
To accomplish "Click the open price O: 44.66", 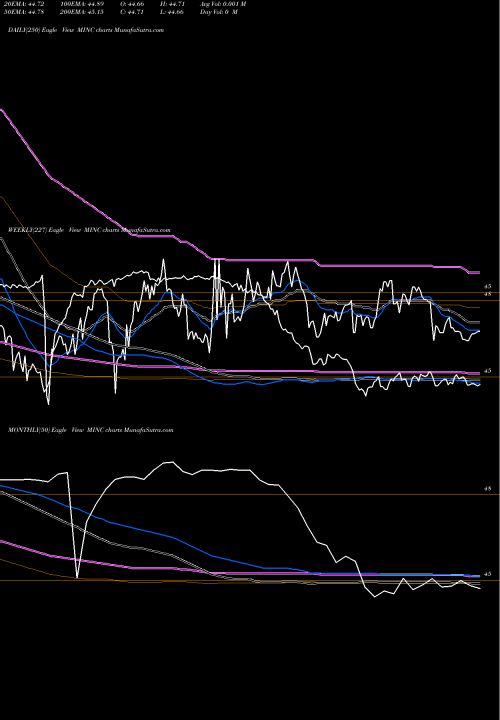I will point(134,4).
